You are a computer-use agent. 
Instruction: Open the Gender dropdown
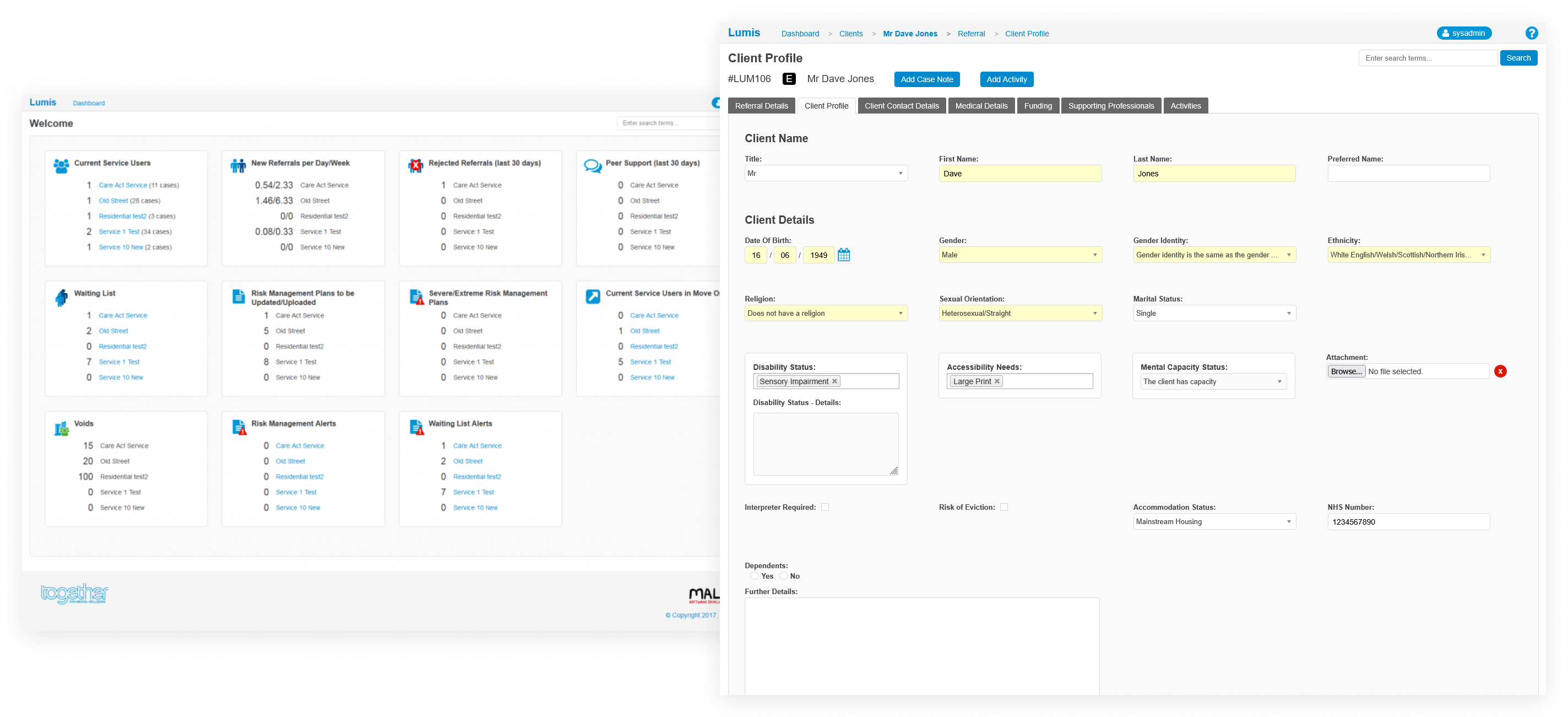[x=1019, y=255]
